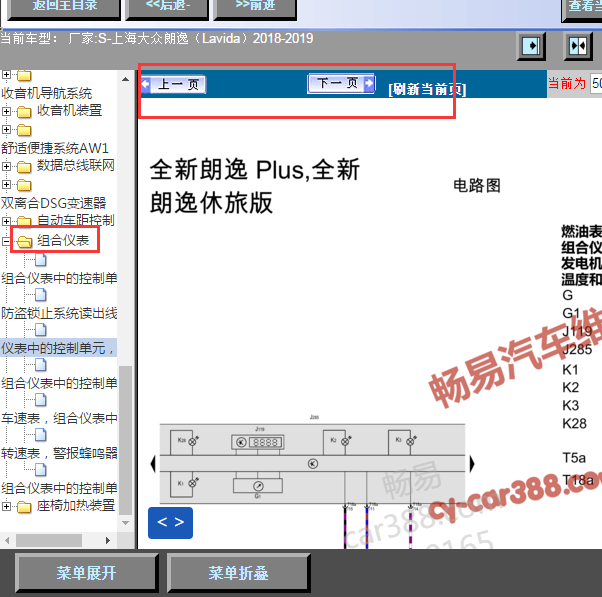Open highlighted 仪表中的控制单元 document
Viewport: 602px width, 597px height.
[58, 348]
